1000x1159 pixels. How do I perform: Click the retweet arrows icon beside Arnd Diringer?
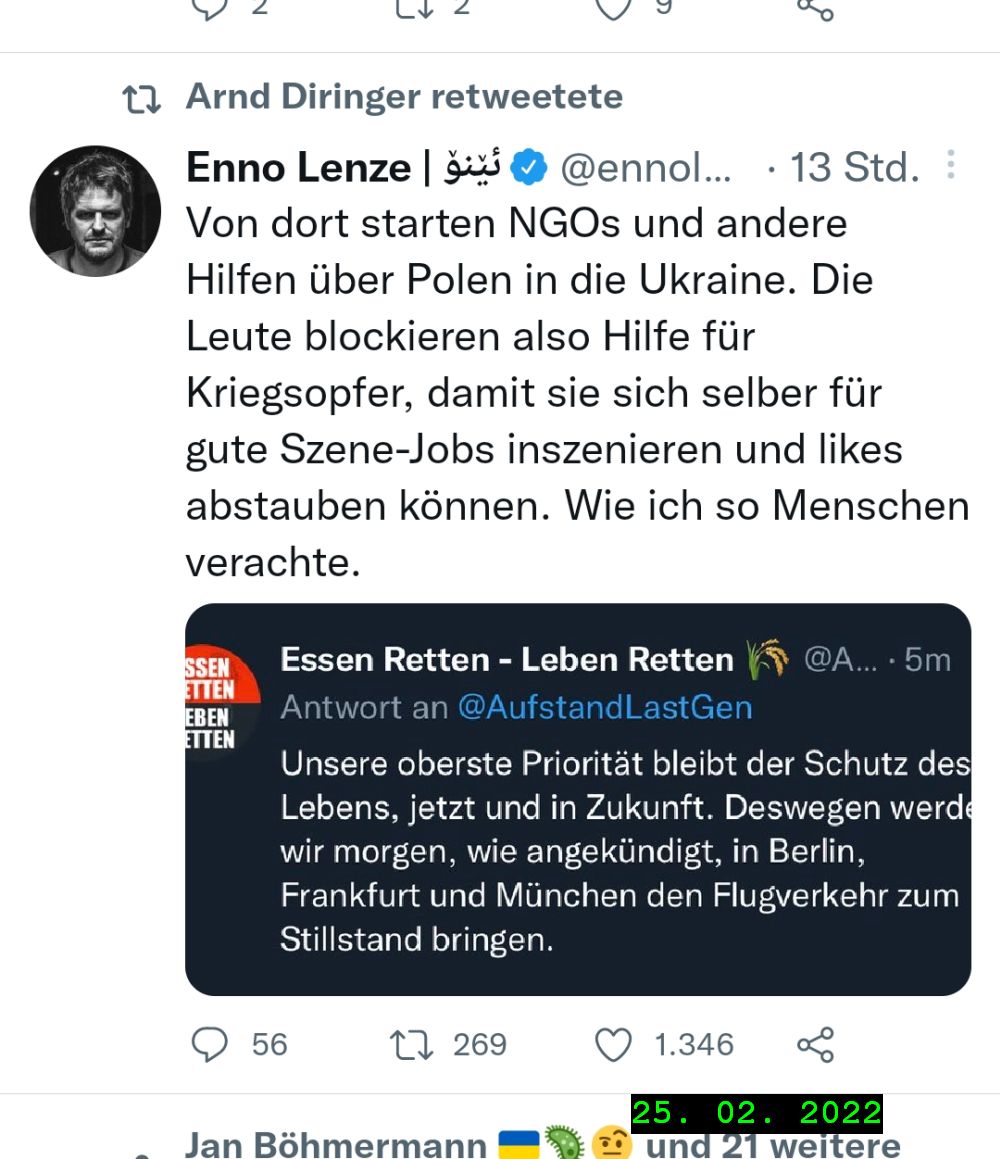point(141,99)
